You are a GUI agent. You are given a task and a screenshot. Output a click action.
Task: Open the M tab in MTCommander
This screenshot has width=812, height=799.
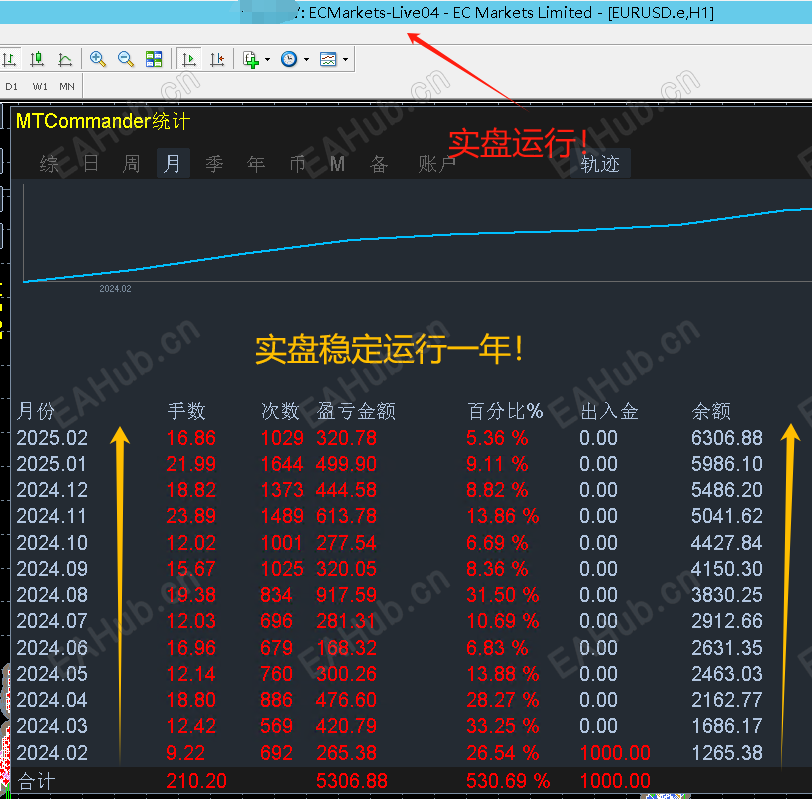click(337, 164)
